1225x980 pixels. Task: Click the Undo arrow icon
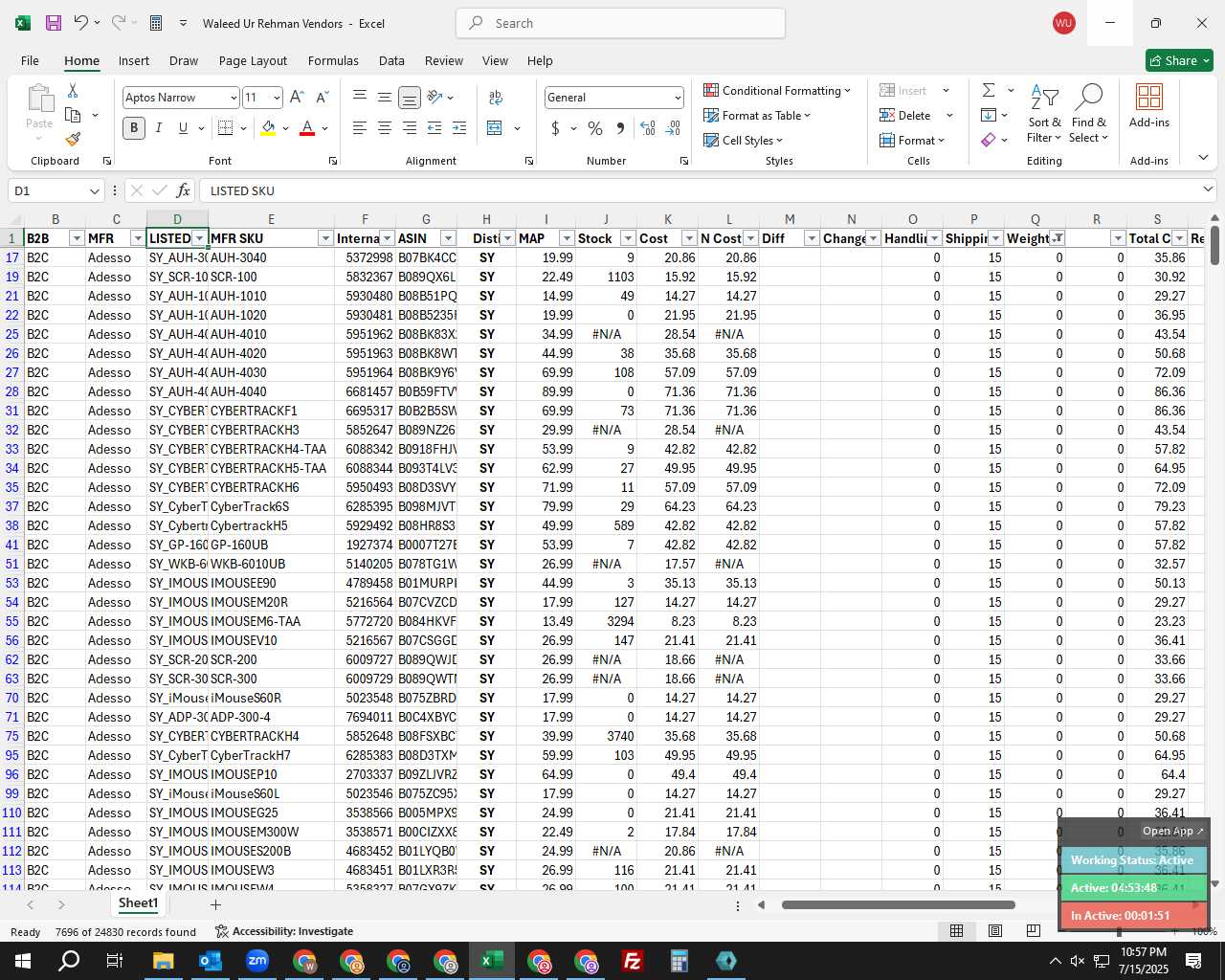(x=81, y=23)
